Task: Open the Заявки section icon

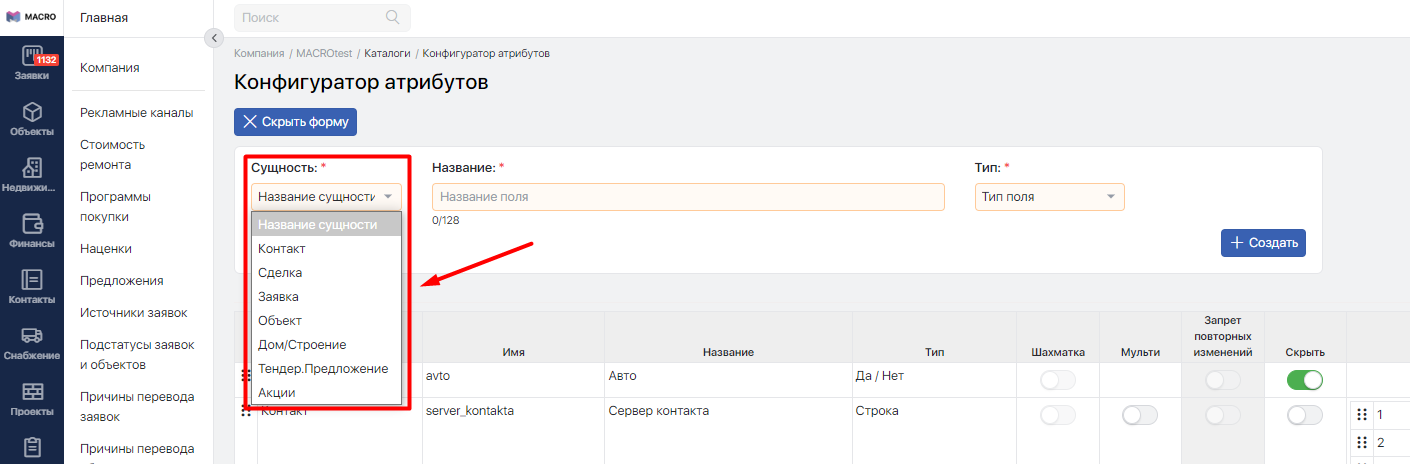Action: click(31, 58)
